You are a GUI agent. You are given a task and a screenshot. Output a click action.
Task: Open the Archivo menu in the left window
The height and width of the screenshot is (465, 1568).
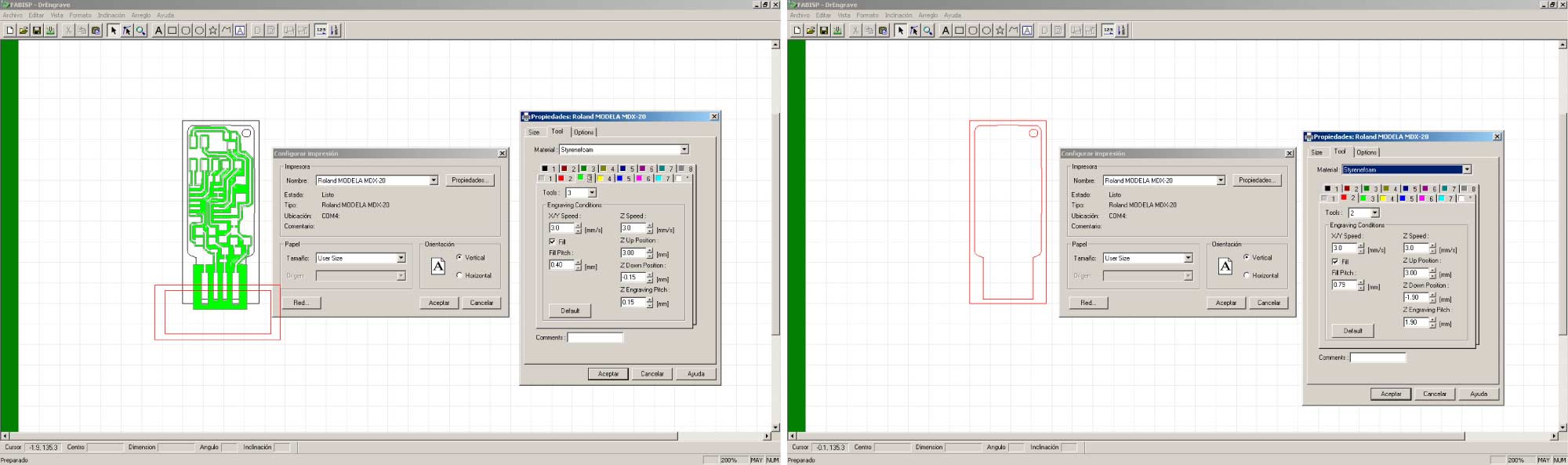(13, 15)
